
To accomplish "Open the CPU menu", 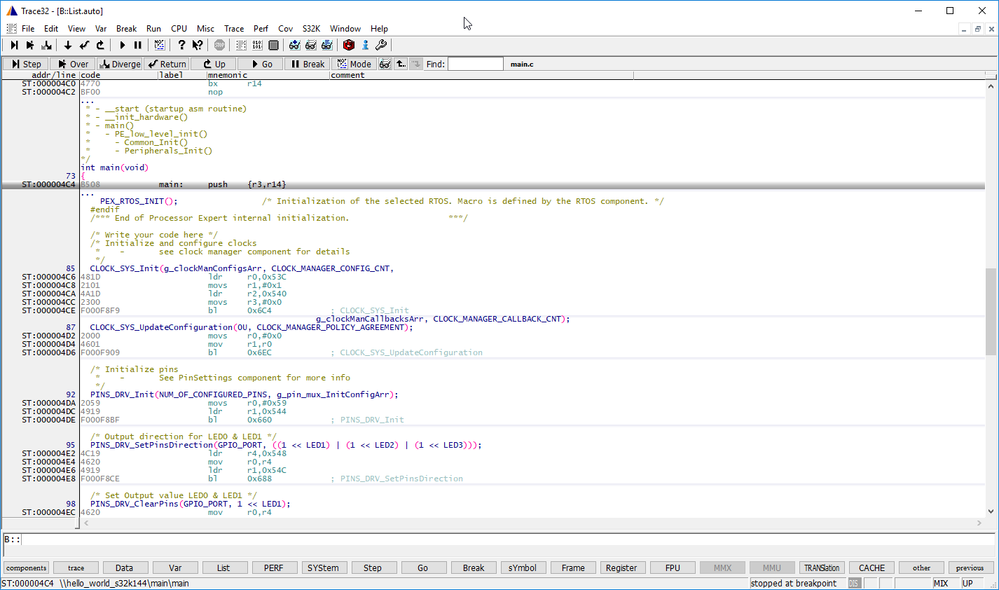I will point(179,29).
